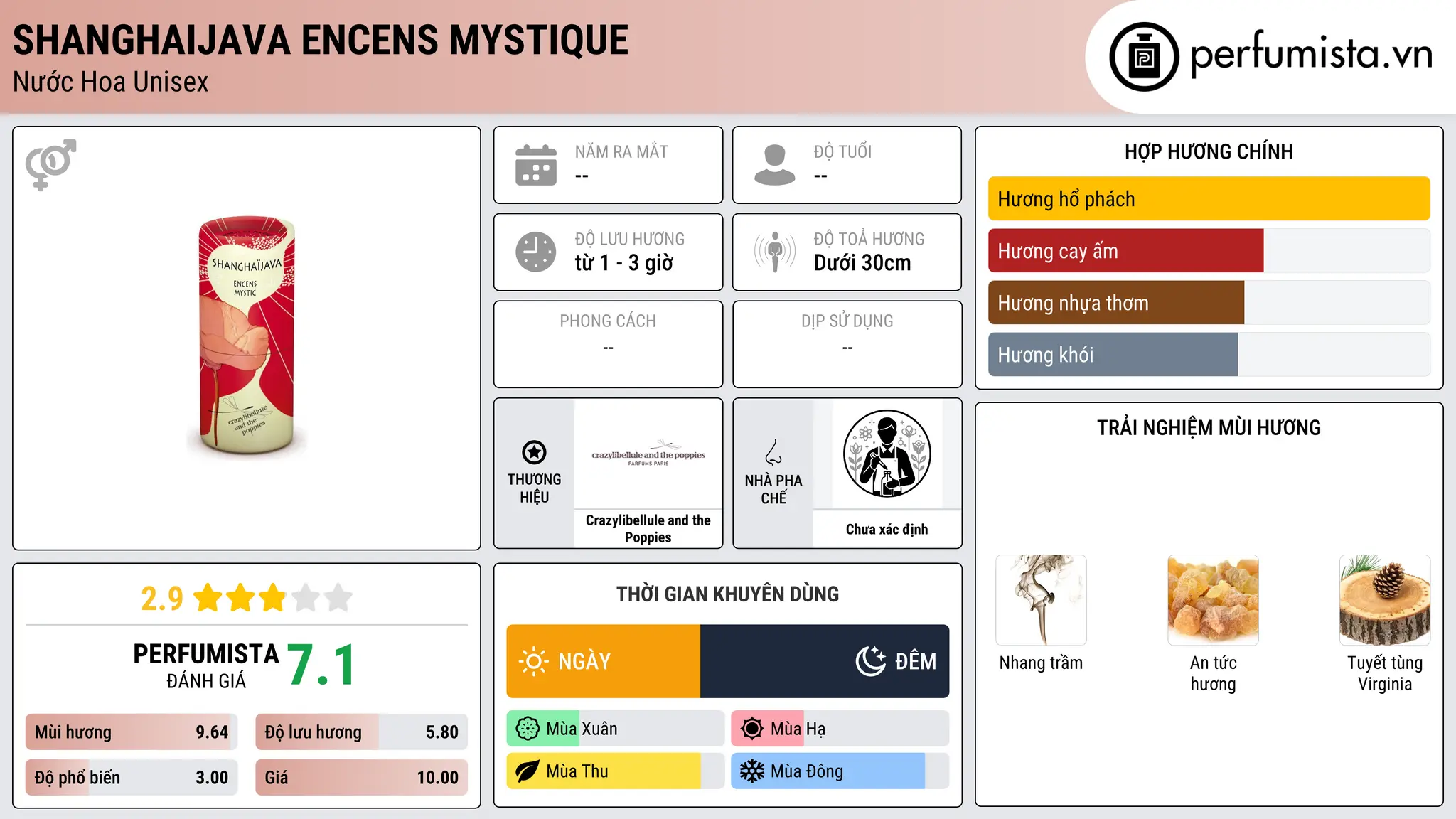Click the 2.9 star rating number

click(x=162, y=599)
